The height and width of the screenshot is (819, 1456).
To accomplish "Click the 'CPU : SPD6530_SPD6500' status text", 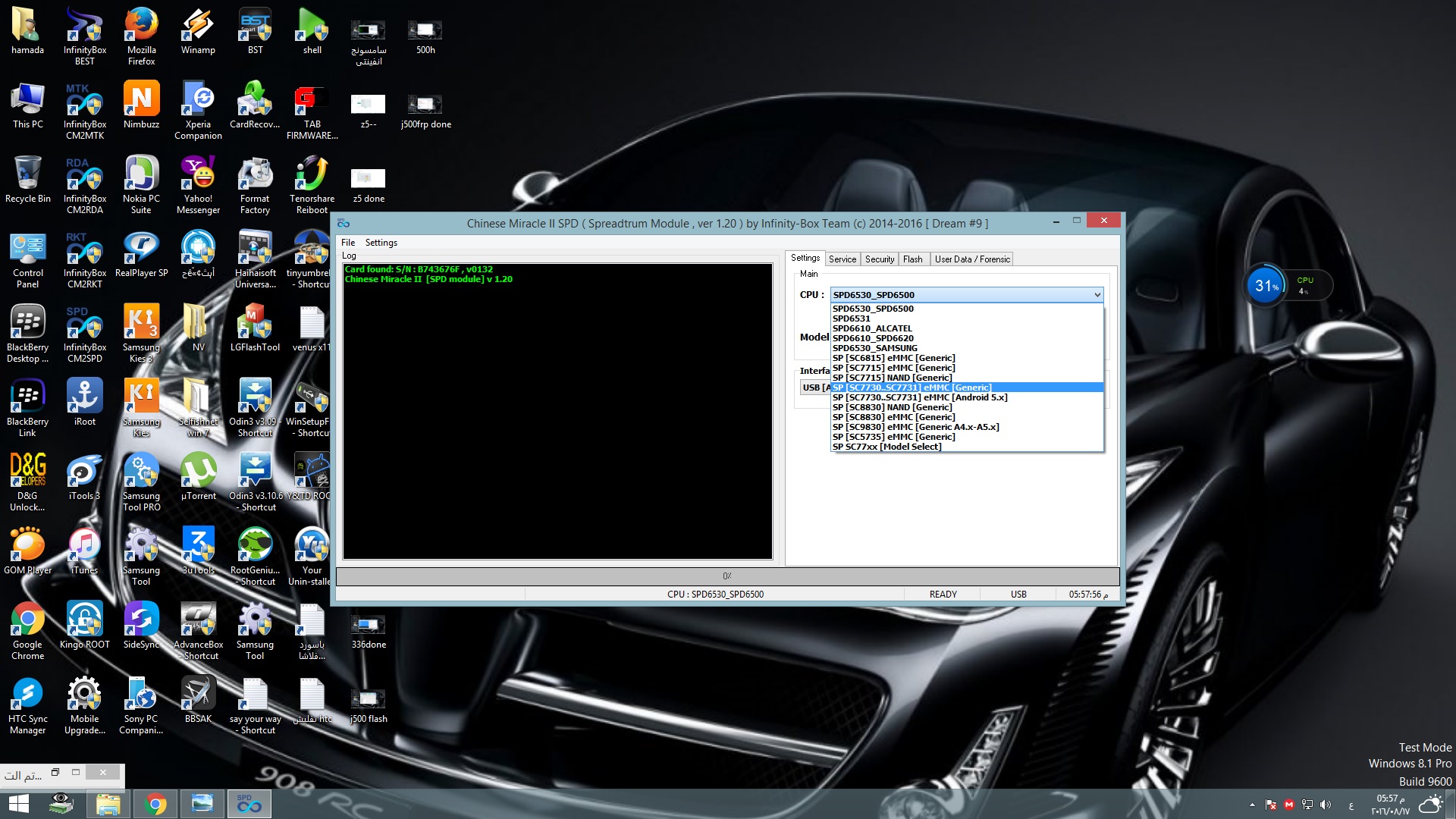I will tap(715, 595).
